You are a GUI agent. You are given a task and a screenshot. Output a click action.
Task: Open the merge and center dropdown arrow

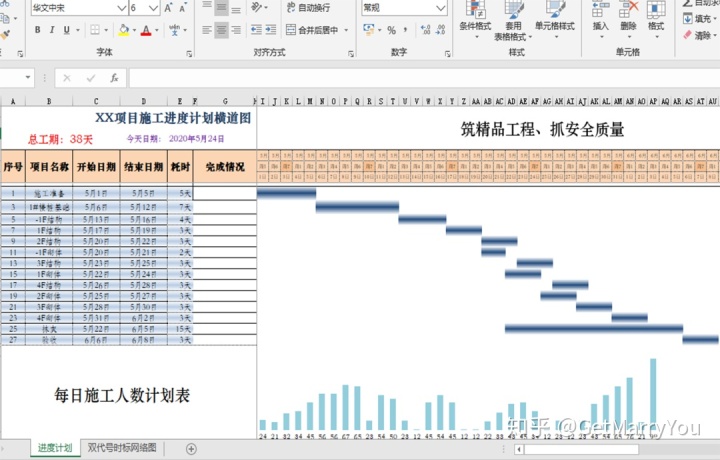coord(346,30)
